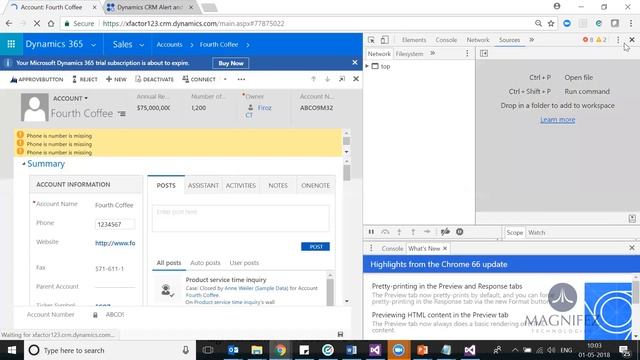
Task: Open Outlook from the taskbar
Action: pyautogui.click(x=233, y=350)
